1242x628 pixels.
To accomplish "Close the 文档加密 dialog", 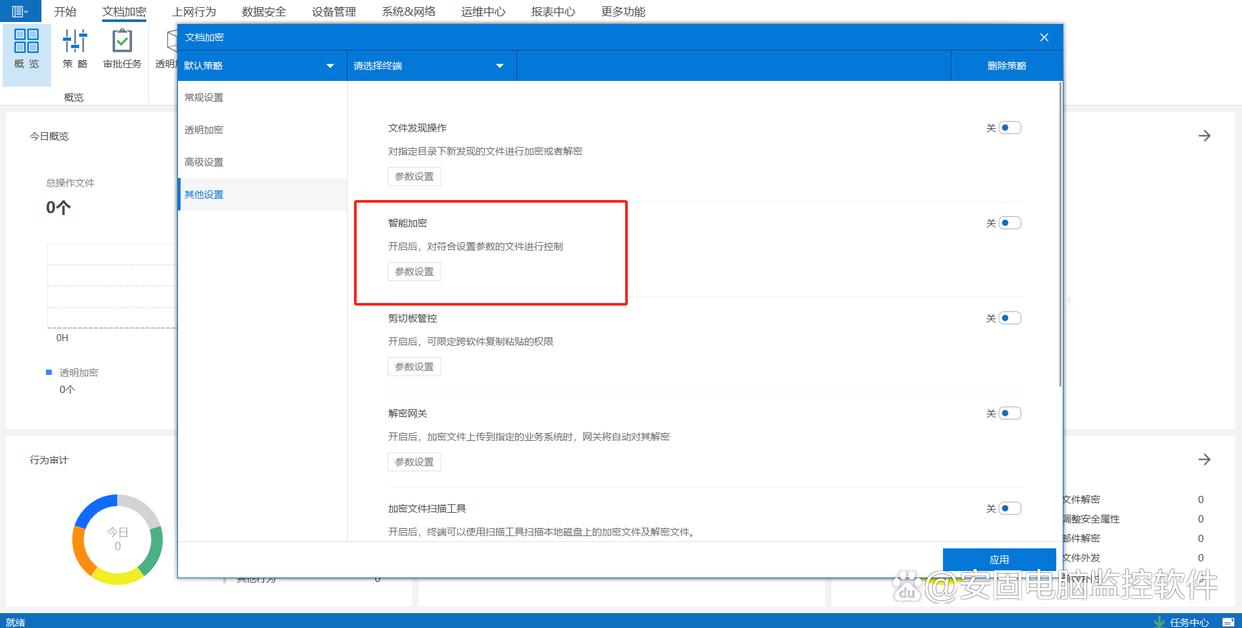I will pos(1044,37).
